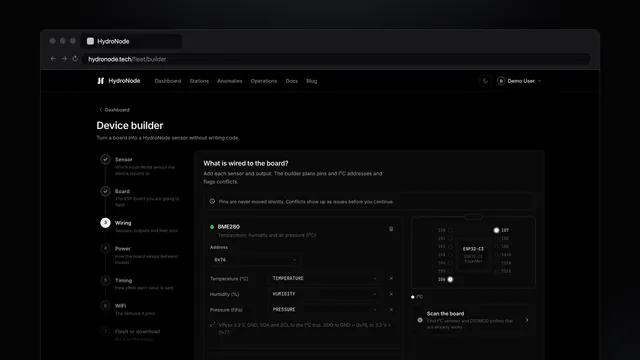The image size is (640, 360).
Task: Go back via the Dashboard breadcrumb link
Action: click(x=114, y=110)
